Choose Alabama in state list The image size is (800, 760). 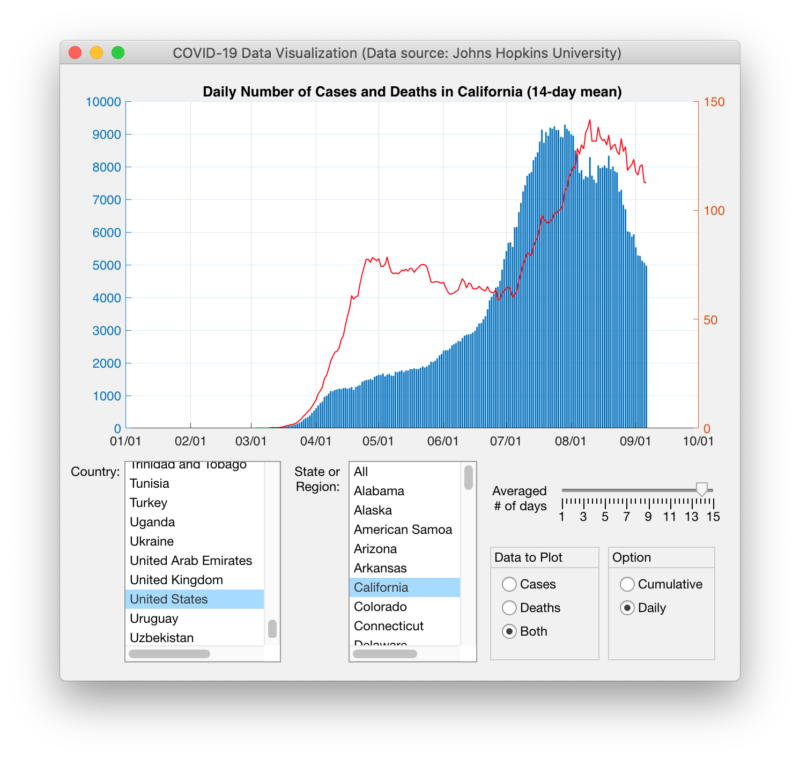coord(379,491)
